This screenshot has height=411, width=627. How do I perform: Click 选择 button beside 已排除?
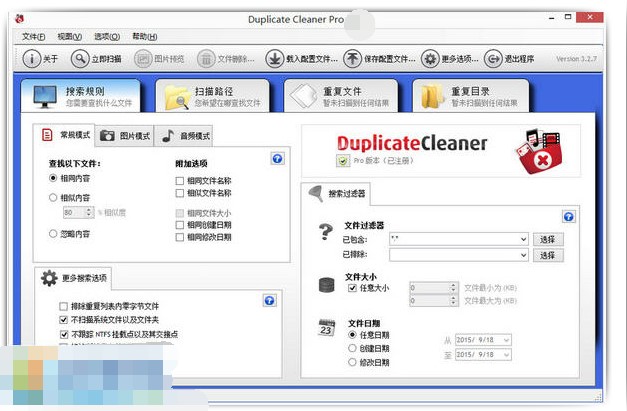[548, 255]
